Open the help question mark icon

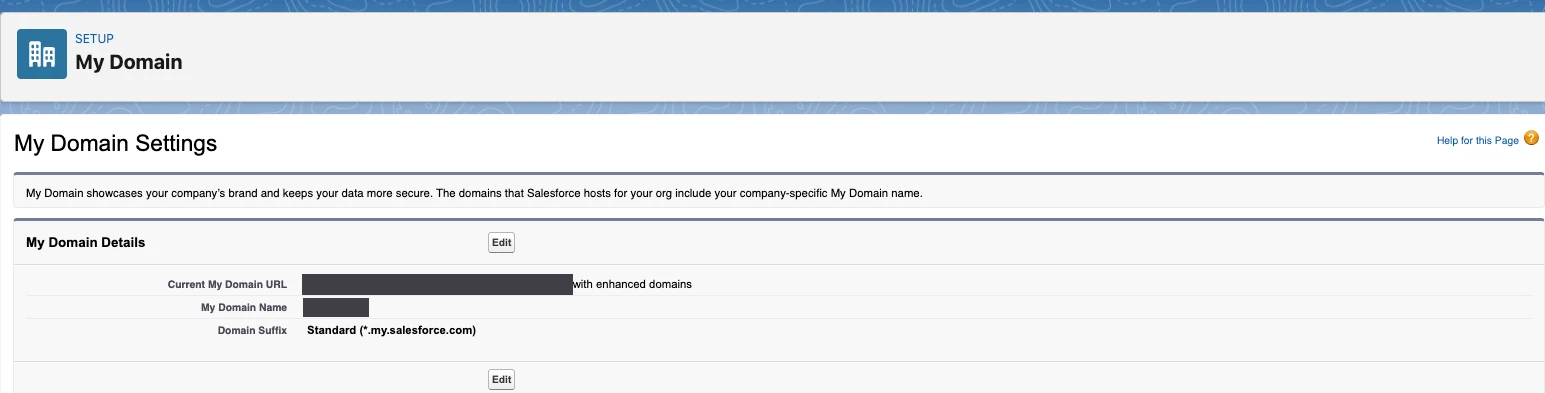(1531, 139)
